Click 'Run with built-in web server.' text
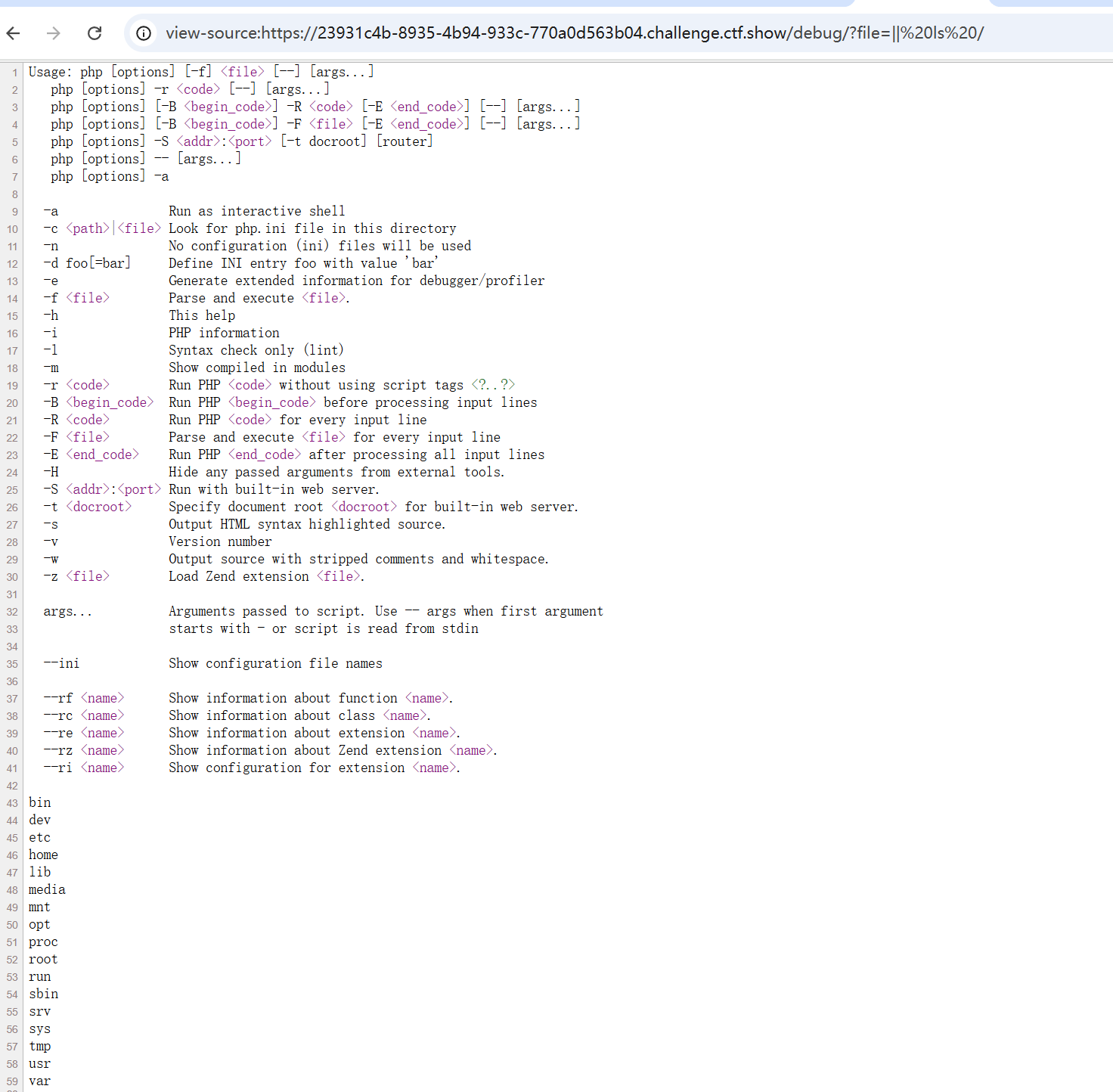The image size is (1113, 1092). [274, 489]
